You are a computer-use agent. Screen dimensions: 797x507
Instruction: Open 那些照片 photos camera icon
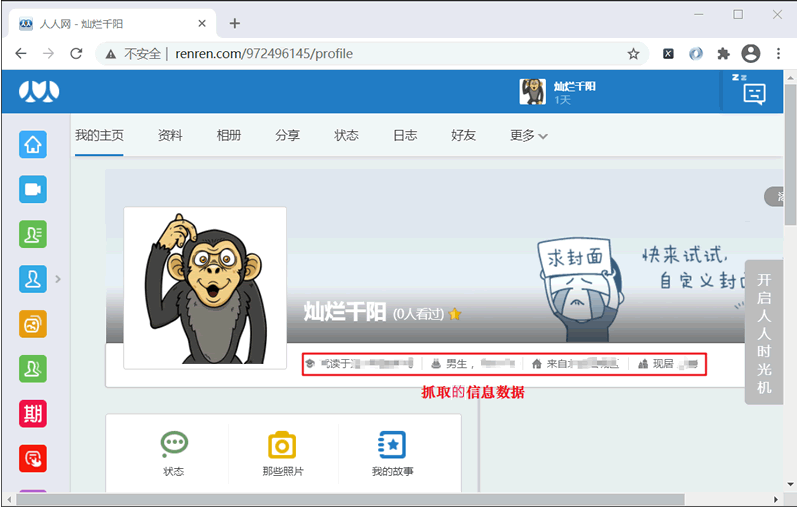(x=282, y=445)
